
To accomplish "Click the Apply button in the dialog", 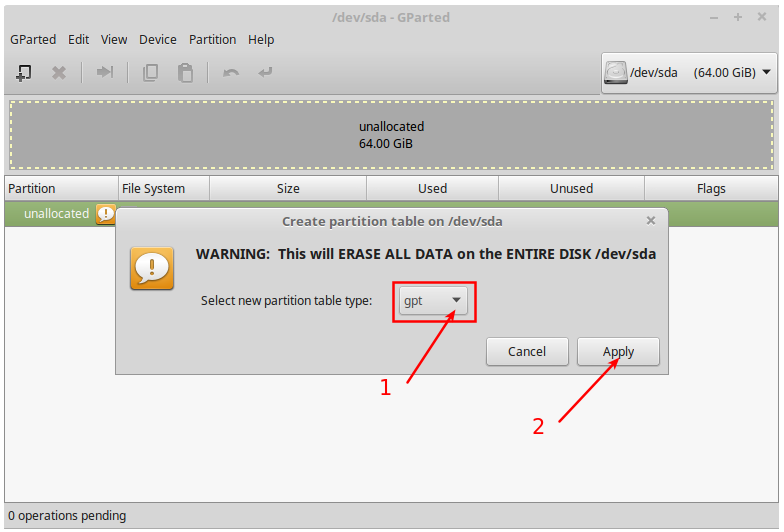I will coord(618,352).
